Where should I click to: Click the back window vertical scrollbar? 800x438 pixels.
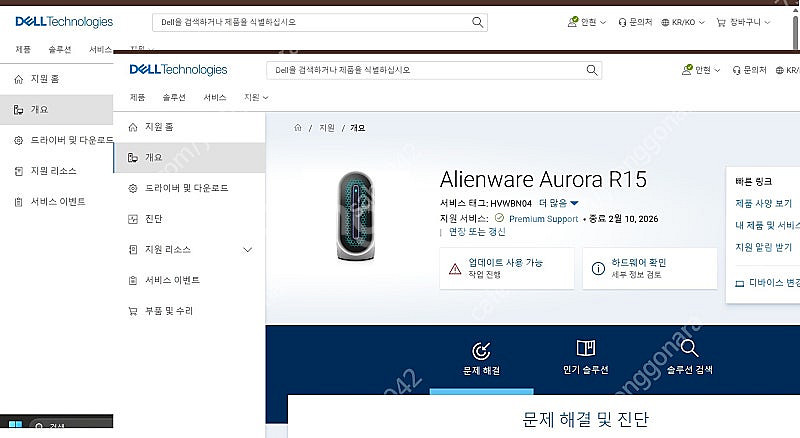click(796, 31)
